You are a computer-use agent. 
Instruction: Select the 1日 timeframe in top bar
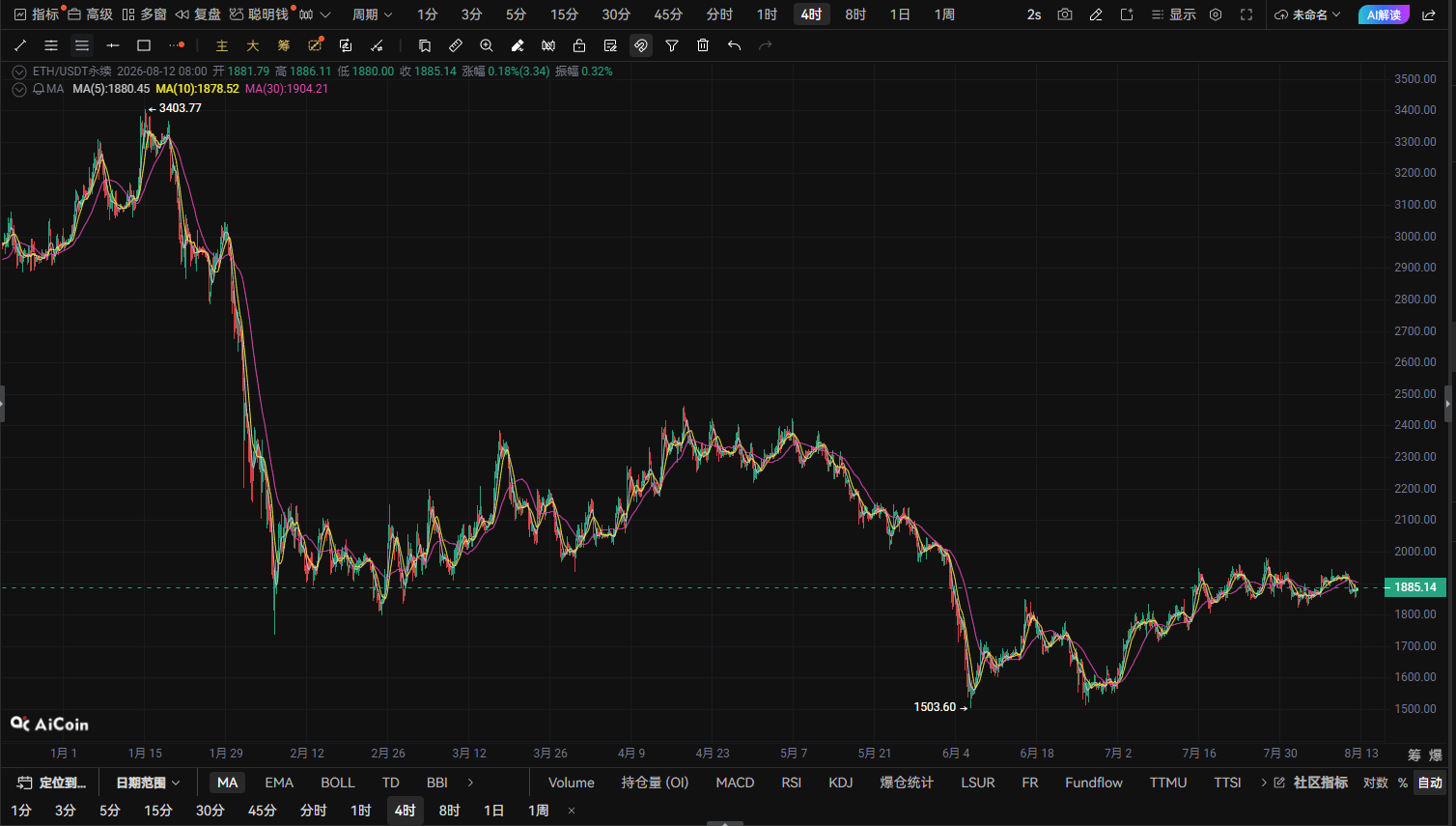click(x=900, y=14)
